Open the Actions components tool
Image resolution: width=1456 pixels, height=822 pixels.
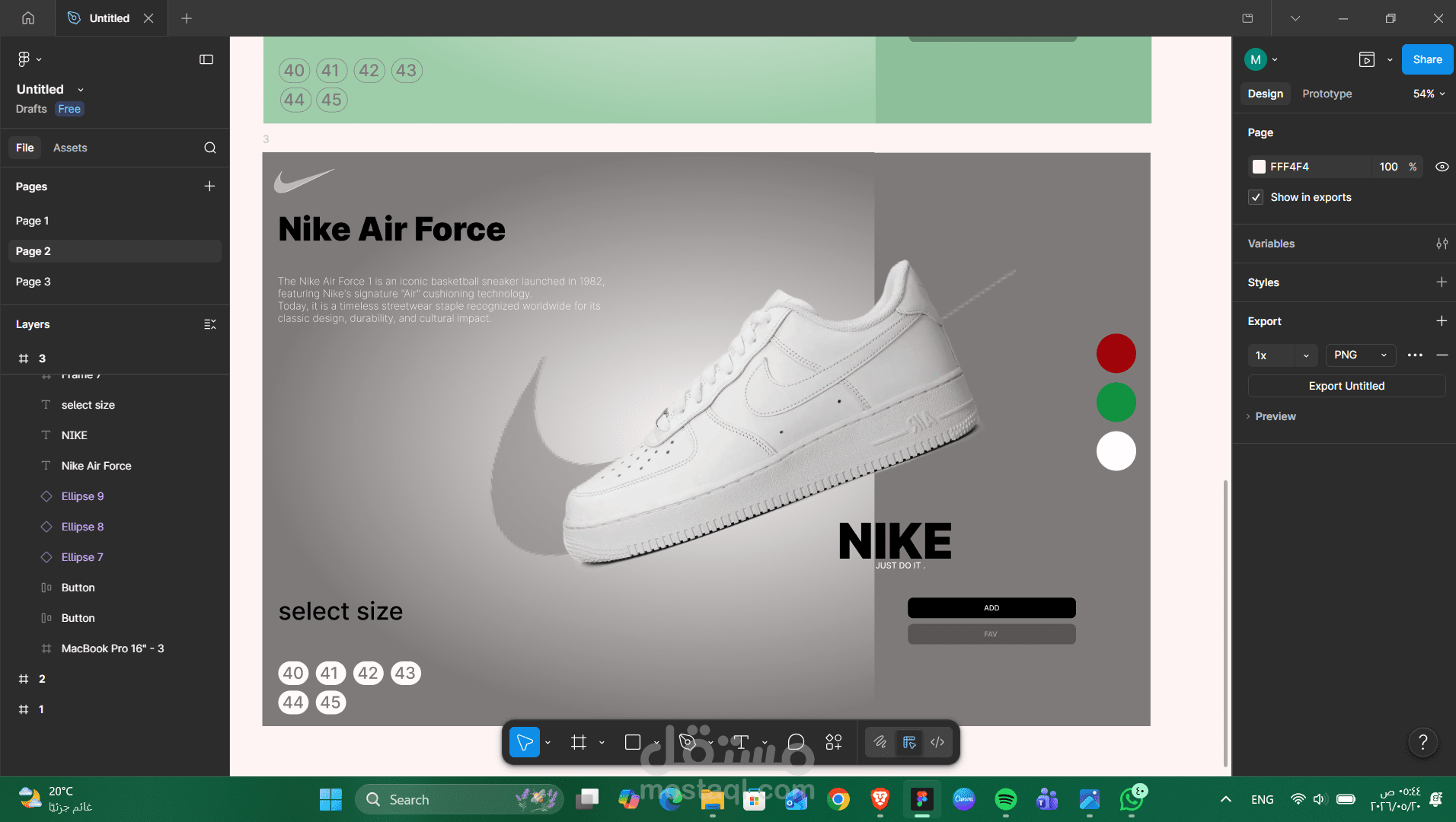(x=834, y=742)
